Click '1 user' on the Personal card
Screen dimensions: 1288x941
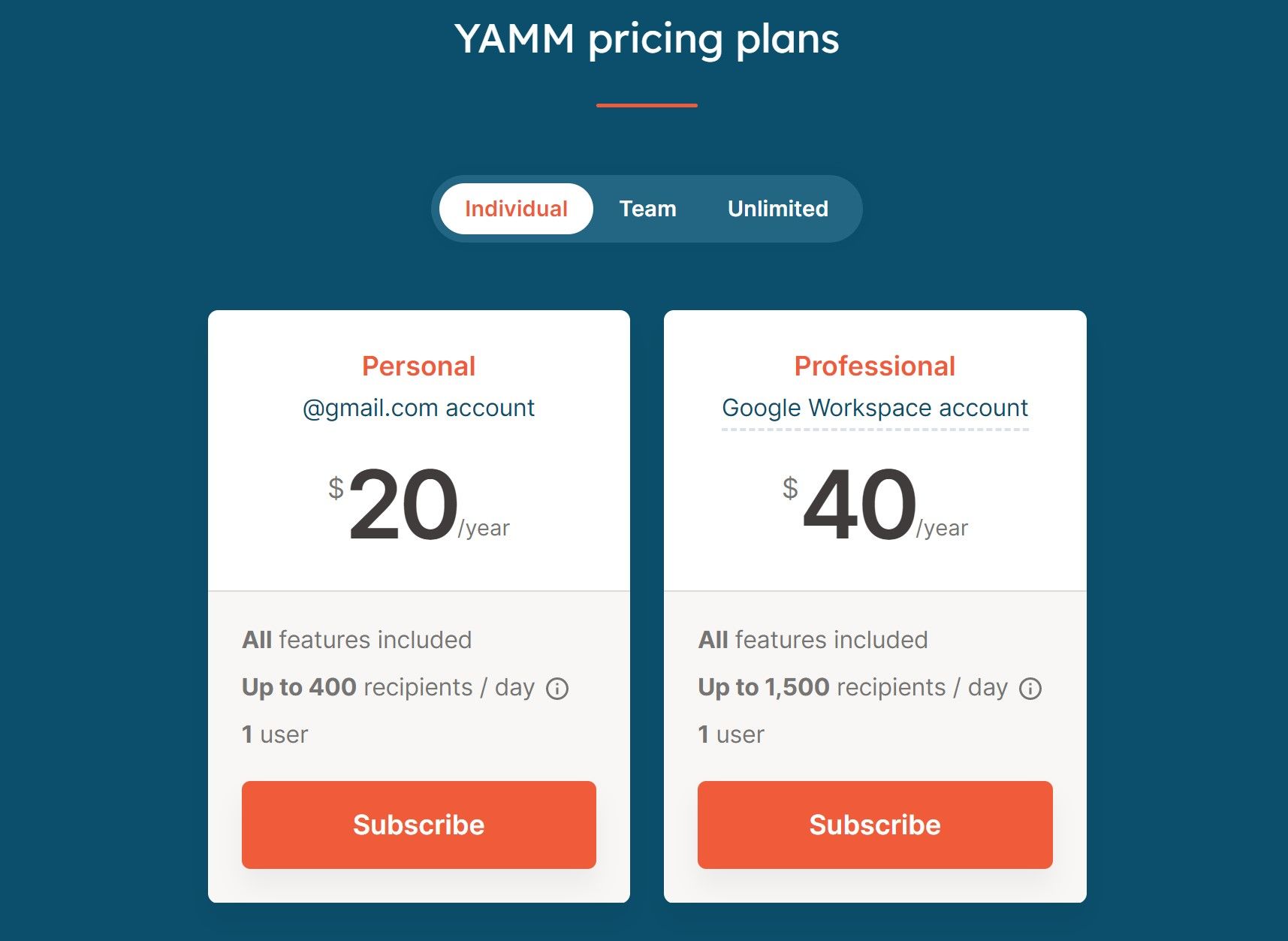[274, 734]
